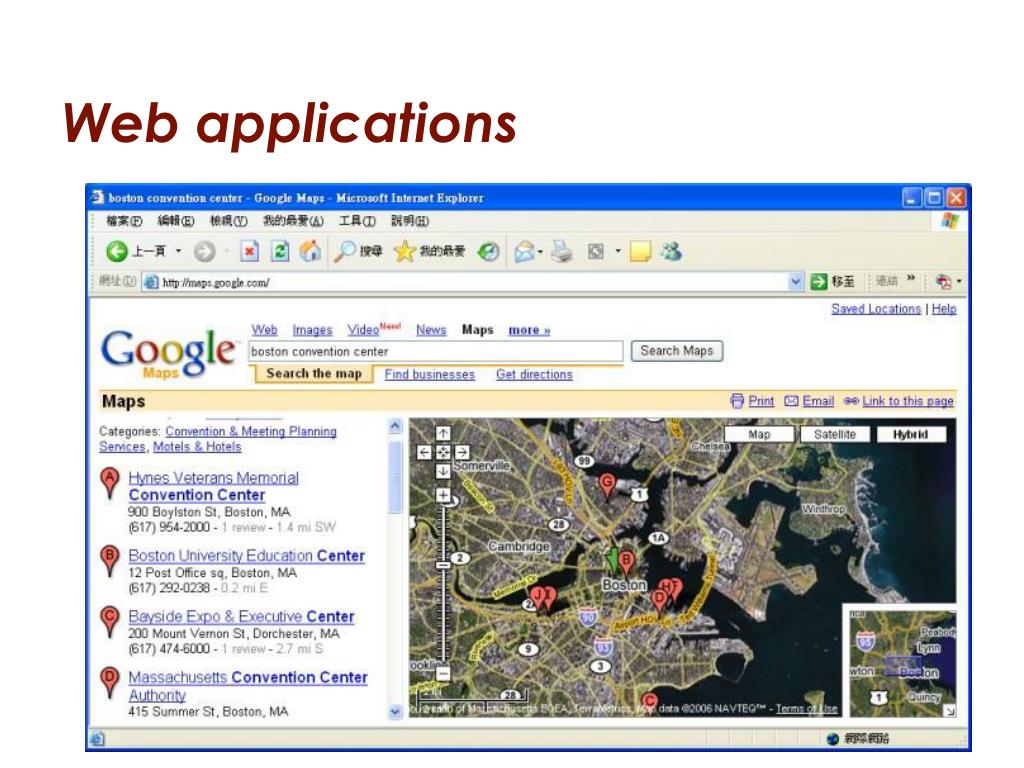Click red marker B beside Boston University

(x=110, y=560)
